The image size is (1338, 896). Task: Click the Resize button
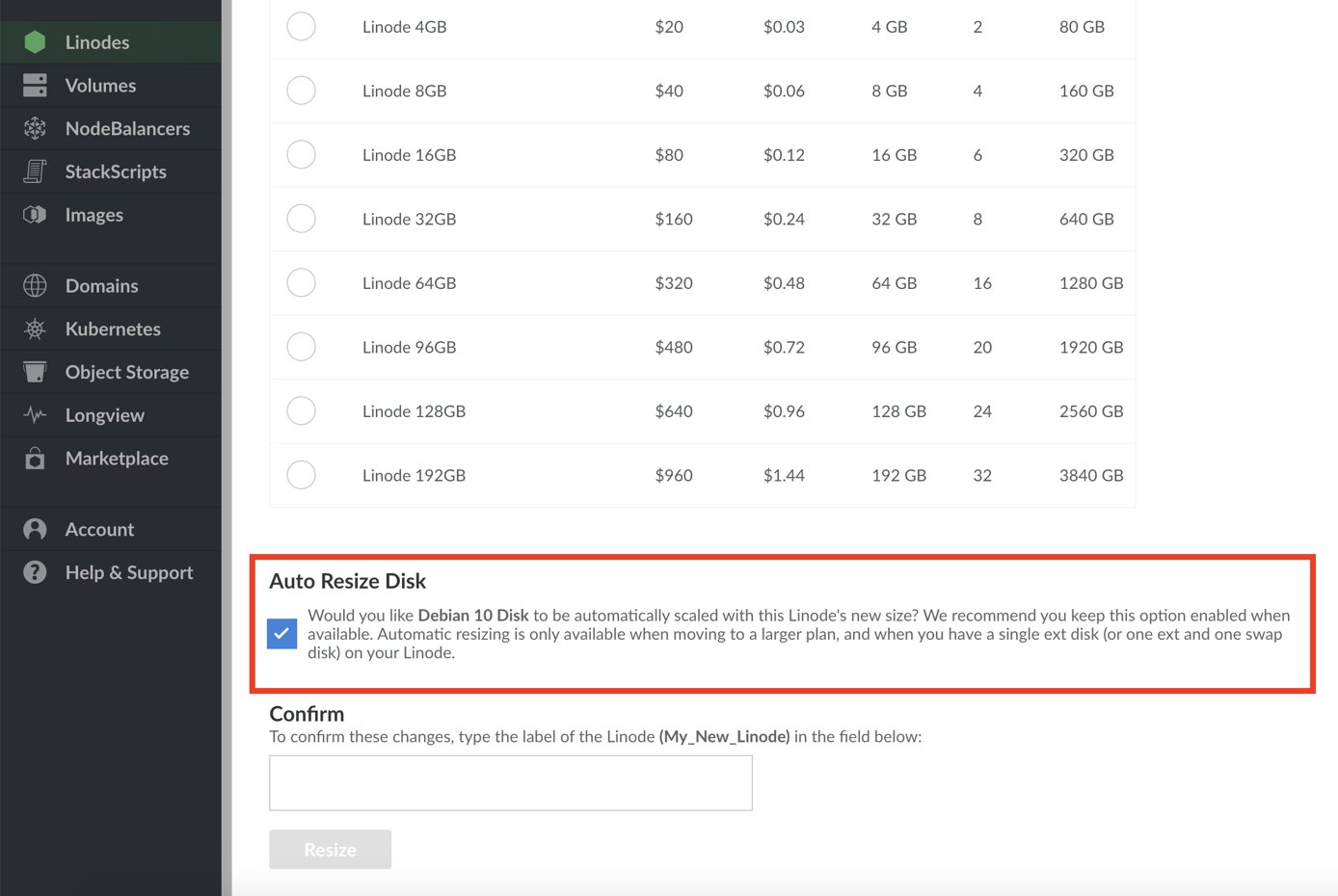[x=330, y=850]
